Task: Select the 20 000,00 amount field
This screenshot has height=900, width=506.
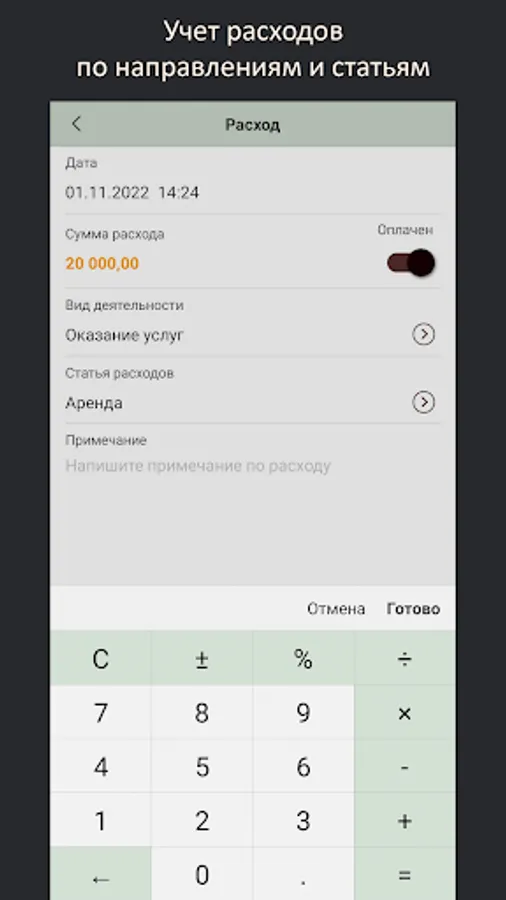Action: pos(102,263)
